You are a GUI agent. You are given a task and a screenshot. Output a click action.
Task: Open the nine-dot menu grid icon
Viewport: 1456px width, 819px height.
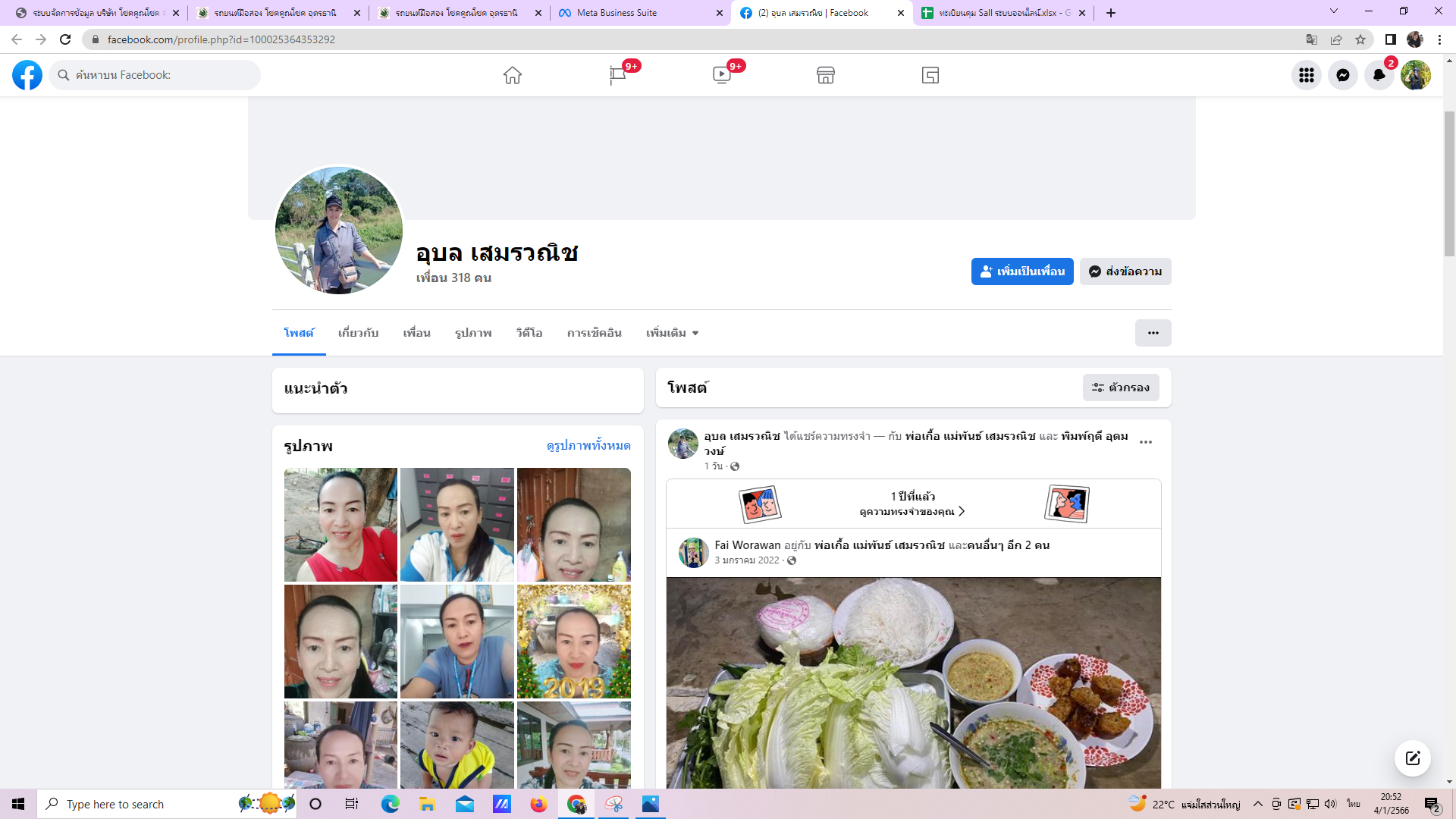(x=1306, y=75)
